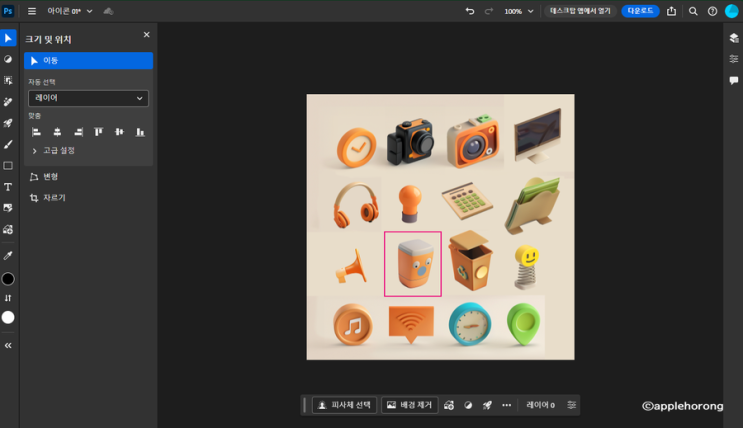Select the Rectangle shape tool

point(8,166)
